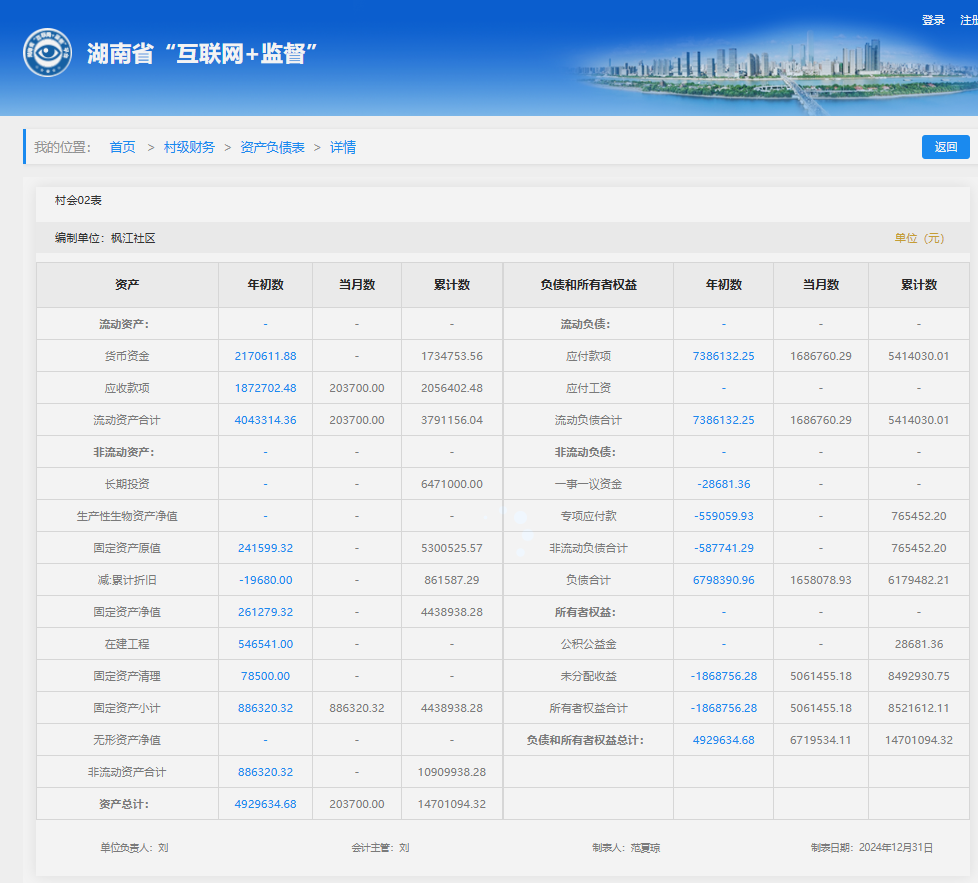Click the 会计主管:刘 footer text
This screenshot has height=883, width=978.
380,848
